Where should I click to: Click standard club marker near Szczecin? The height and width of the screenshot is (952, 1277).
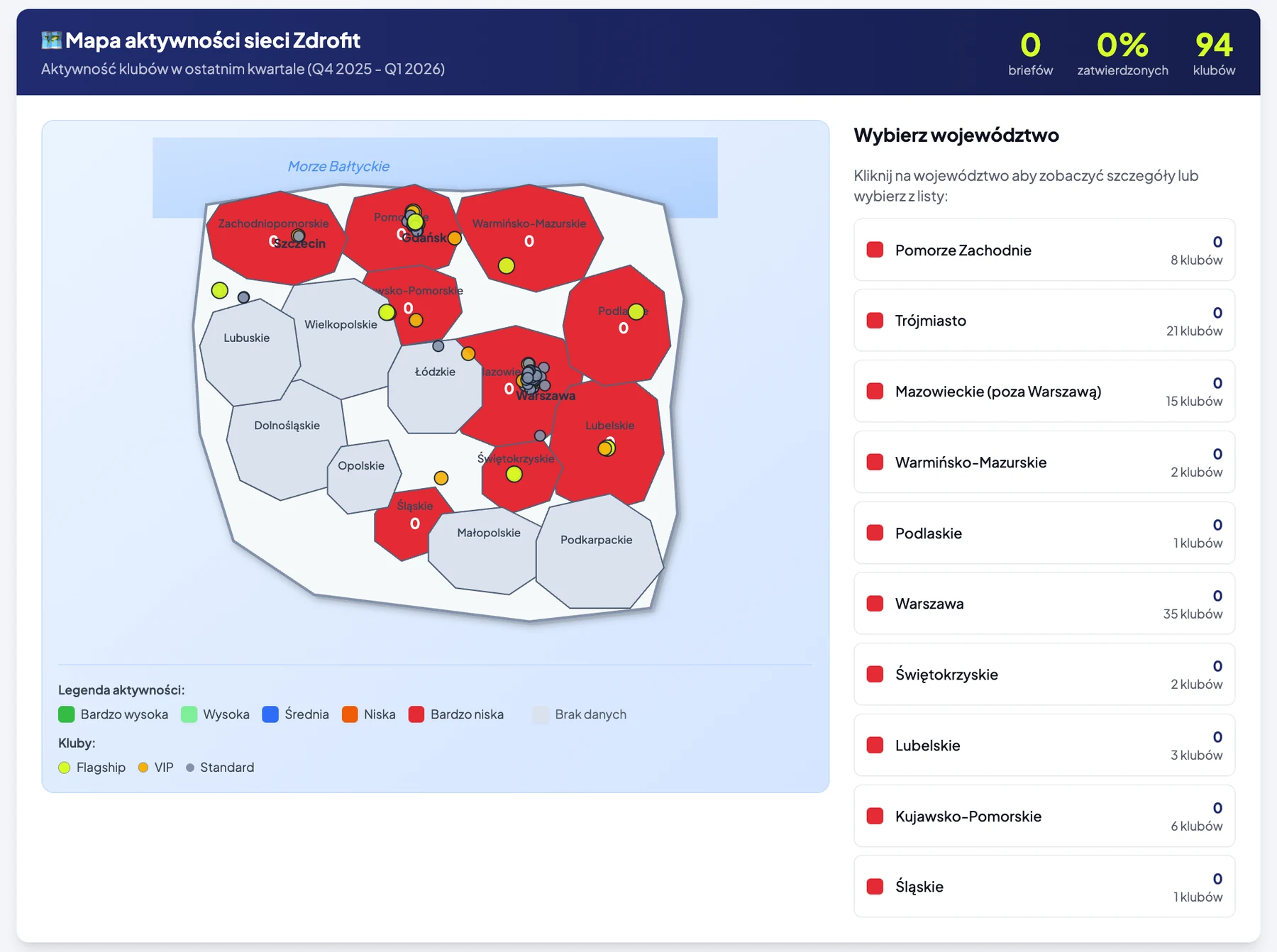pyautogui.click(x=299, y=236)
